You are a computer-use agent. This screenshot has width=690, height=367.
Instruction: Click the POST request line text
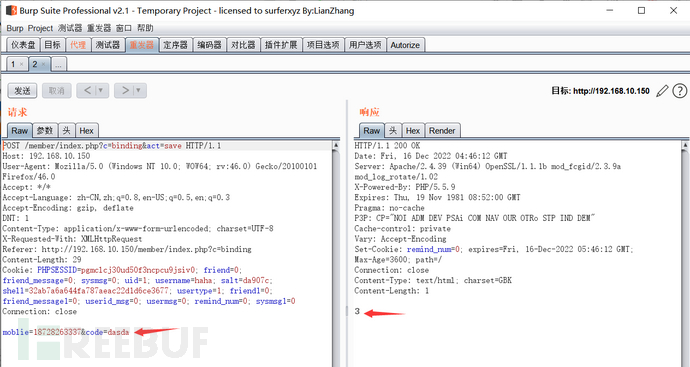[112, 146]
